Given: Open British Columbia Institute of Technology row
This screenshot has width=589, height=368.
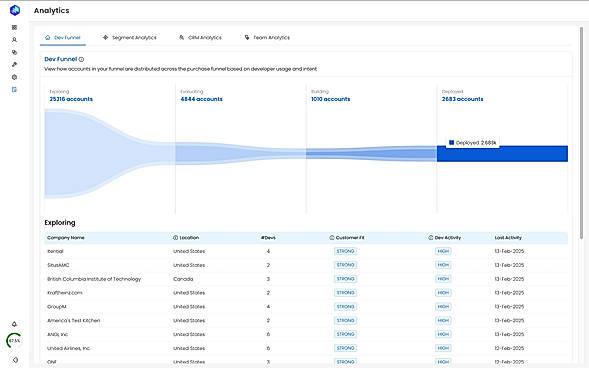Looking at the screenshot, I should (x=306, y=279).
